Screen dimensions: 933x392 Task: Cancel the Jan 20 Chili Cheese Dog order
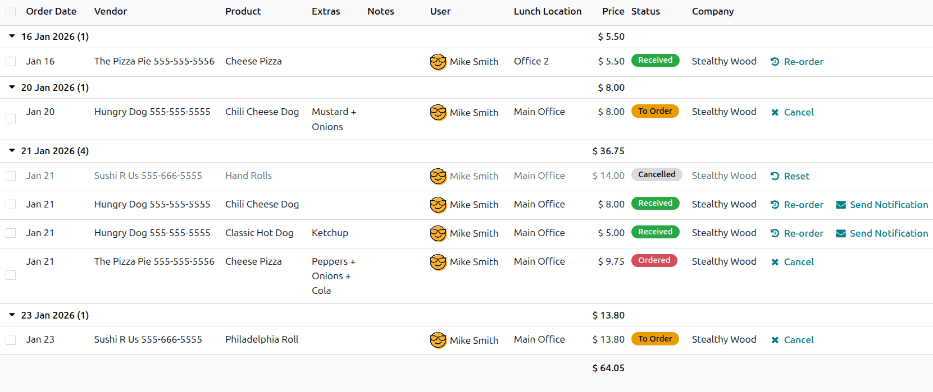tap(792, 112)
